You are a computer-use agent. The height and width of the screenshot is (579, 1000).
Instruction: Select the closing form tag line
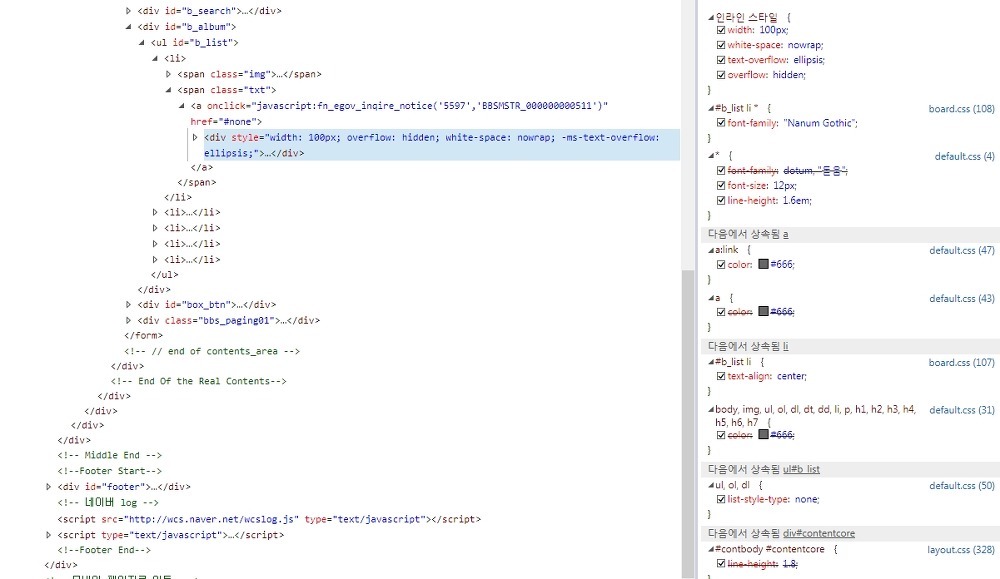(143, 335)
